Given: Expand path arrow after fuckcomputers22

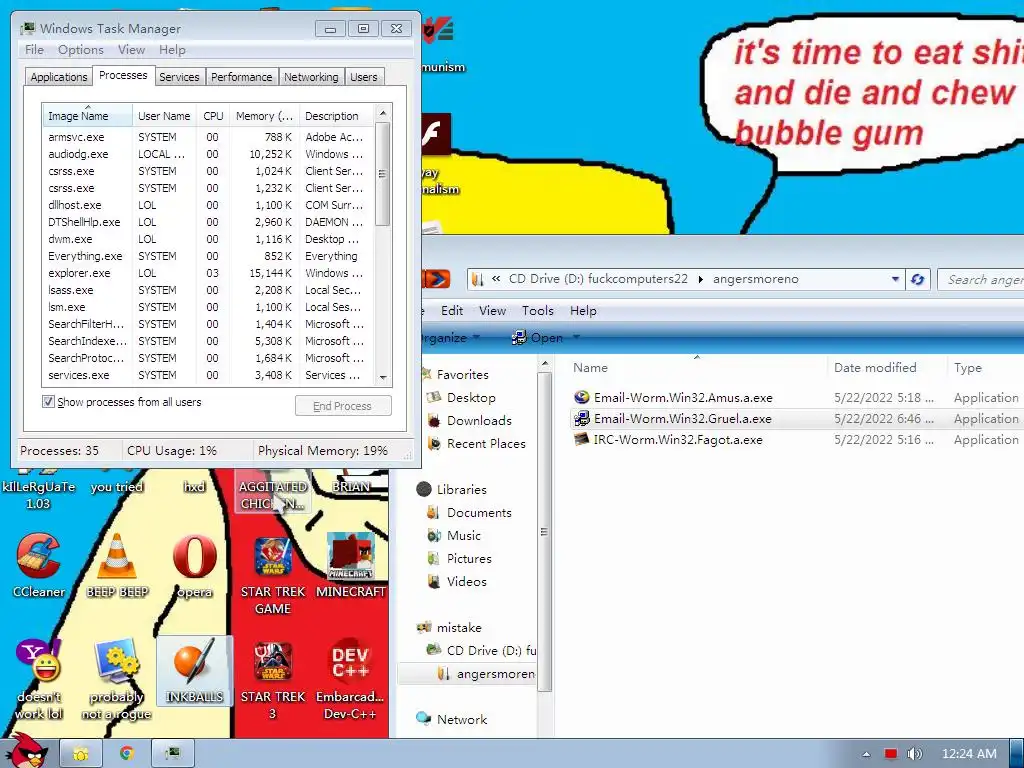Looking at the screenshot, I should [x=701, y=280].
